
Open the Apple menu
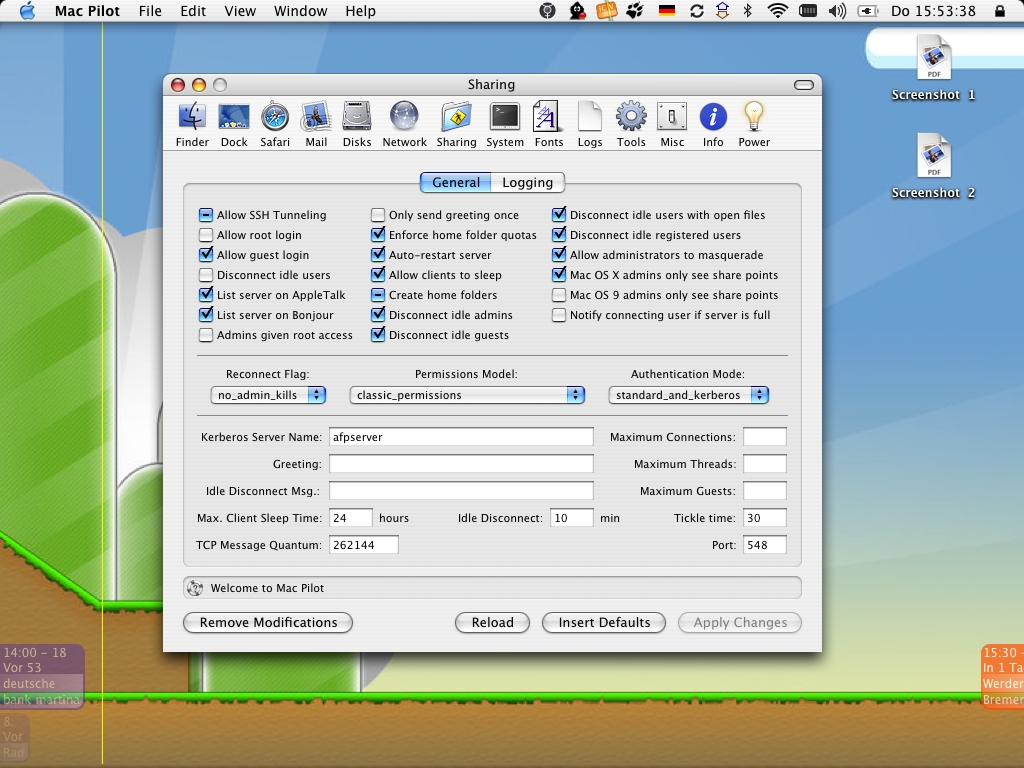pyautogui.click(x=27, y=11)
